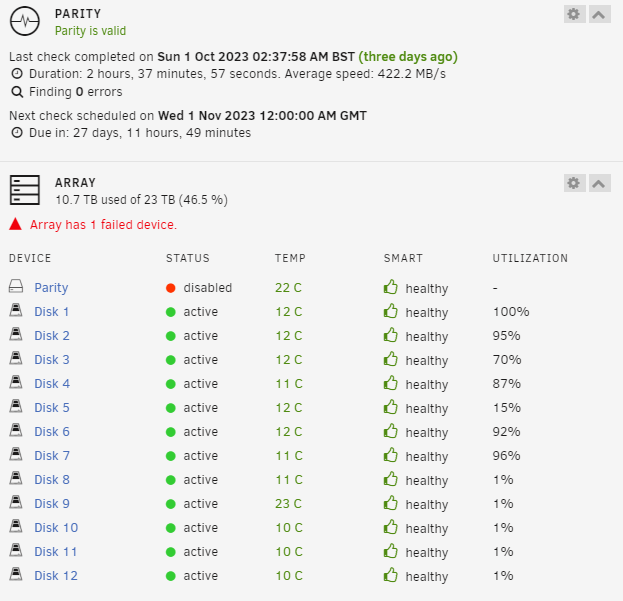Click the "(three days ago)" text

(x=408, y=57)
